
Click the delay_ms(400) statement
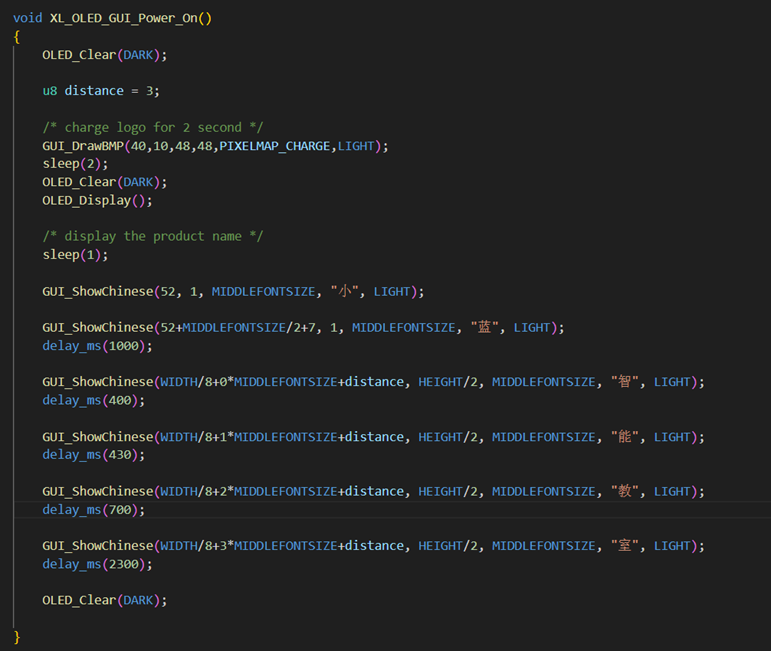tap(93, 400)
